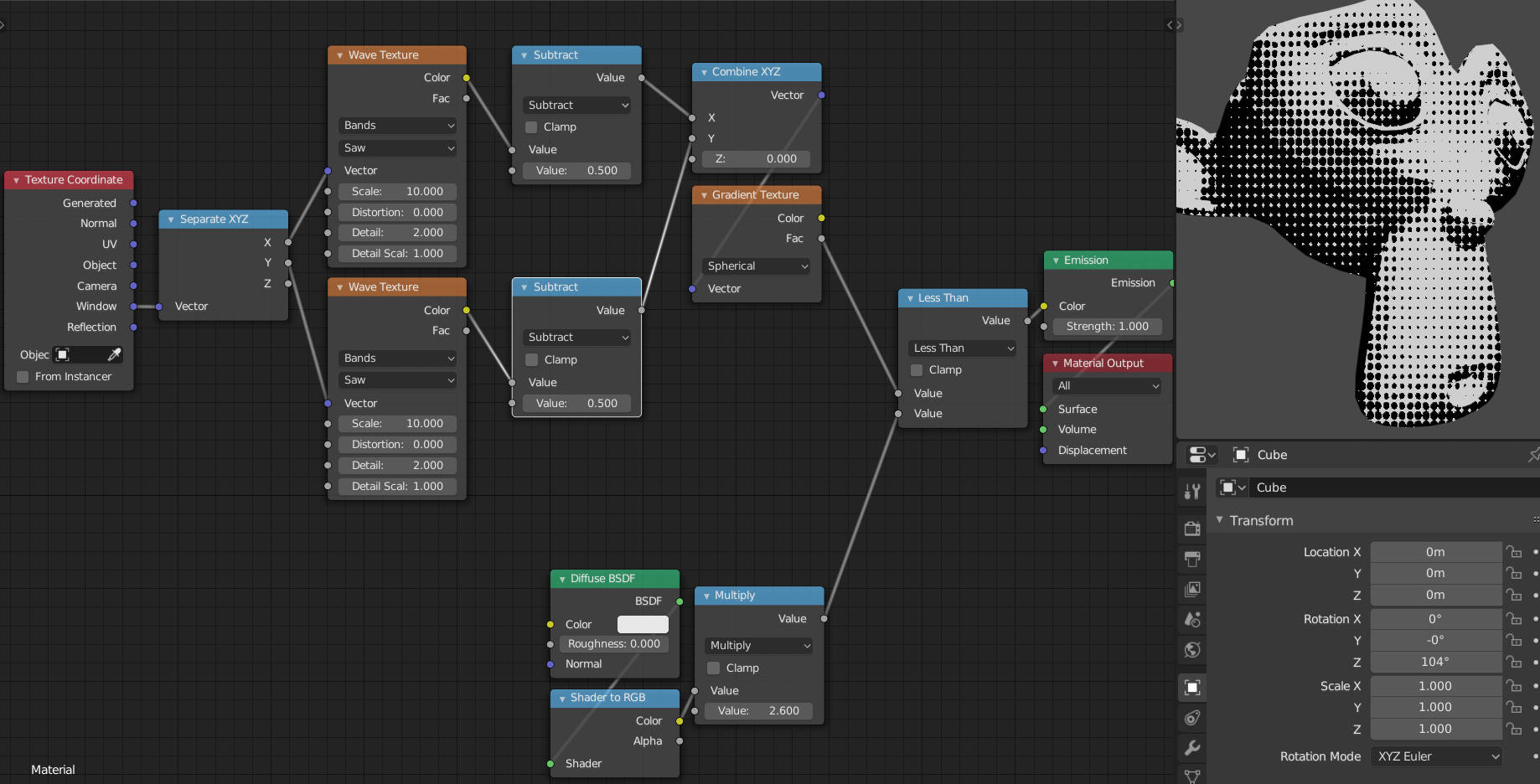Viewport: 1540px width, 784px height.
Task: Enable Clamp on the upper Subtract node
Action: coord(531,127)
